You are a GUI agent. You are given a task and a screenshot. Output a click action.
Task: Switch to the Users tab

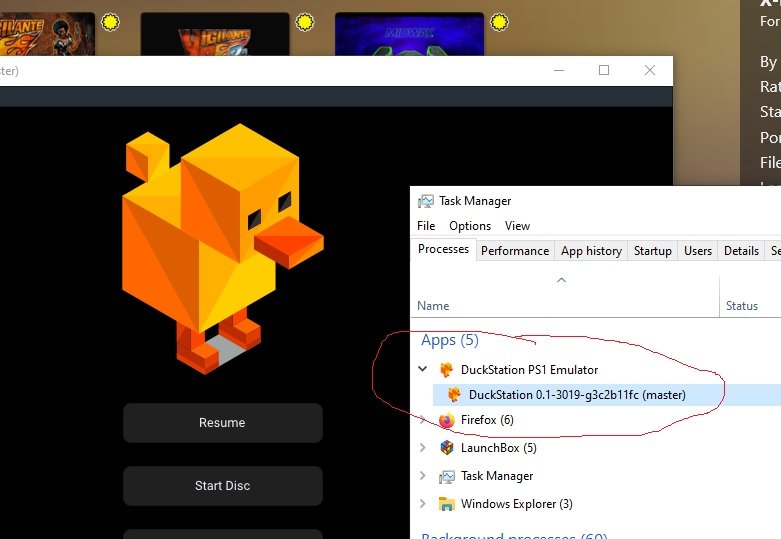[x=698, y=251]
